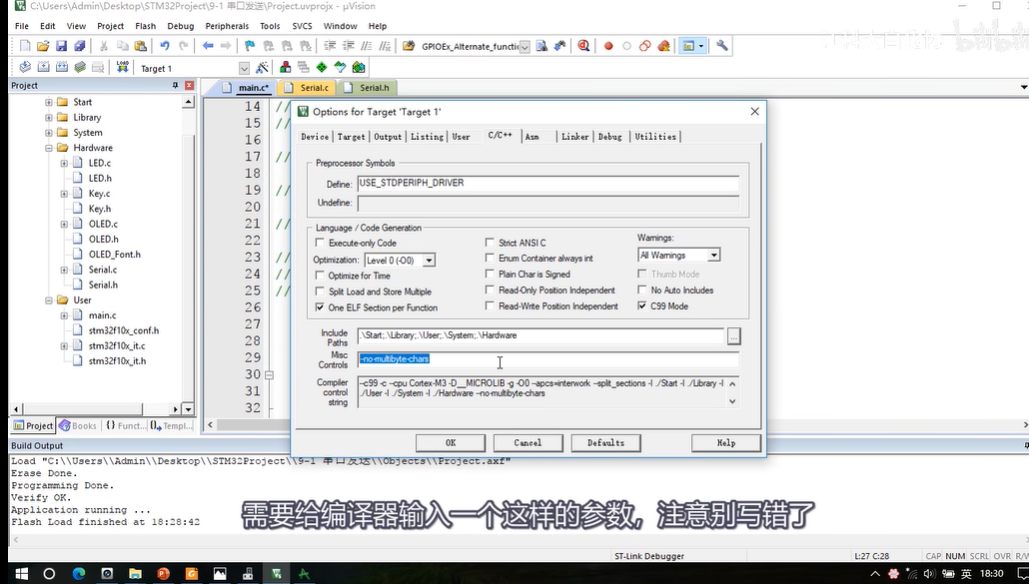This screenshot has height=584, width=1029.
Task: Switch to the Output tab in Options dialog
Action: tap(388, 136)
